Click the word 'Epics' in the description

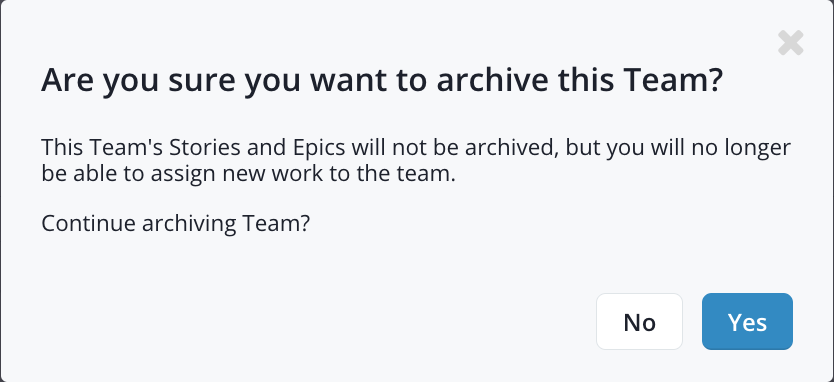[319, 148]
